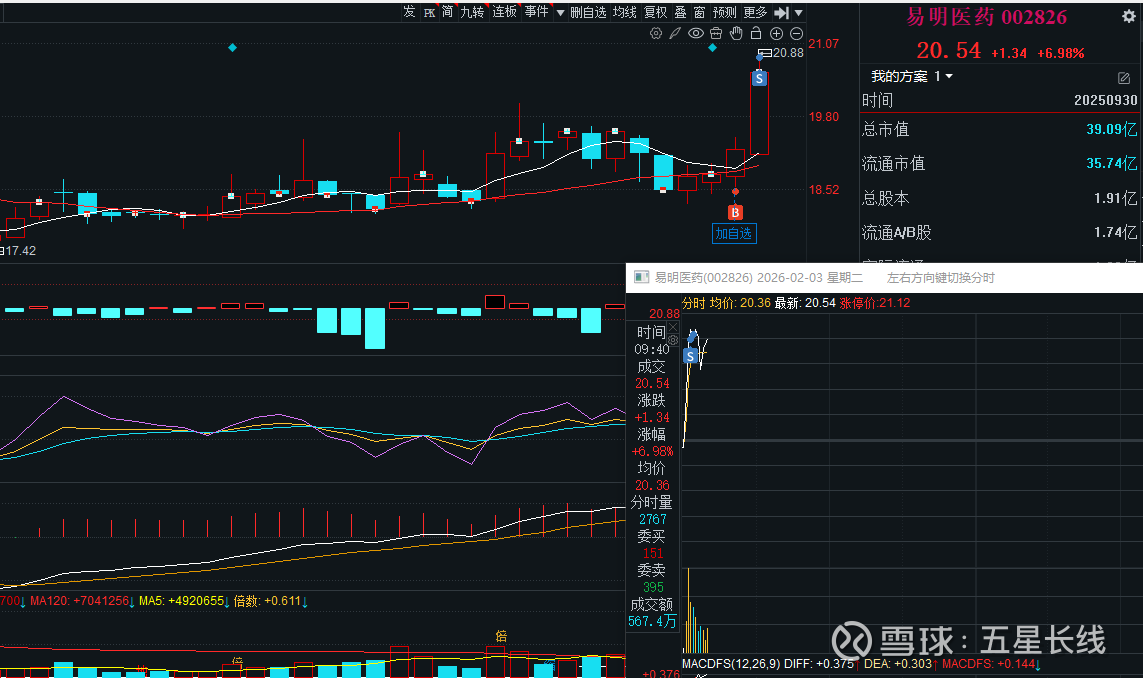Open the settings gear next to stock name

click(x=1128, y=17)
